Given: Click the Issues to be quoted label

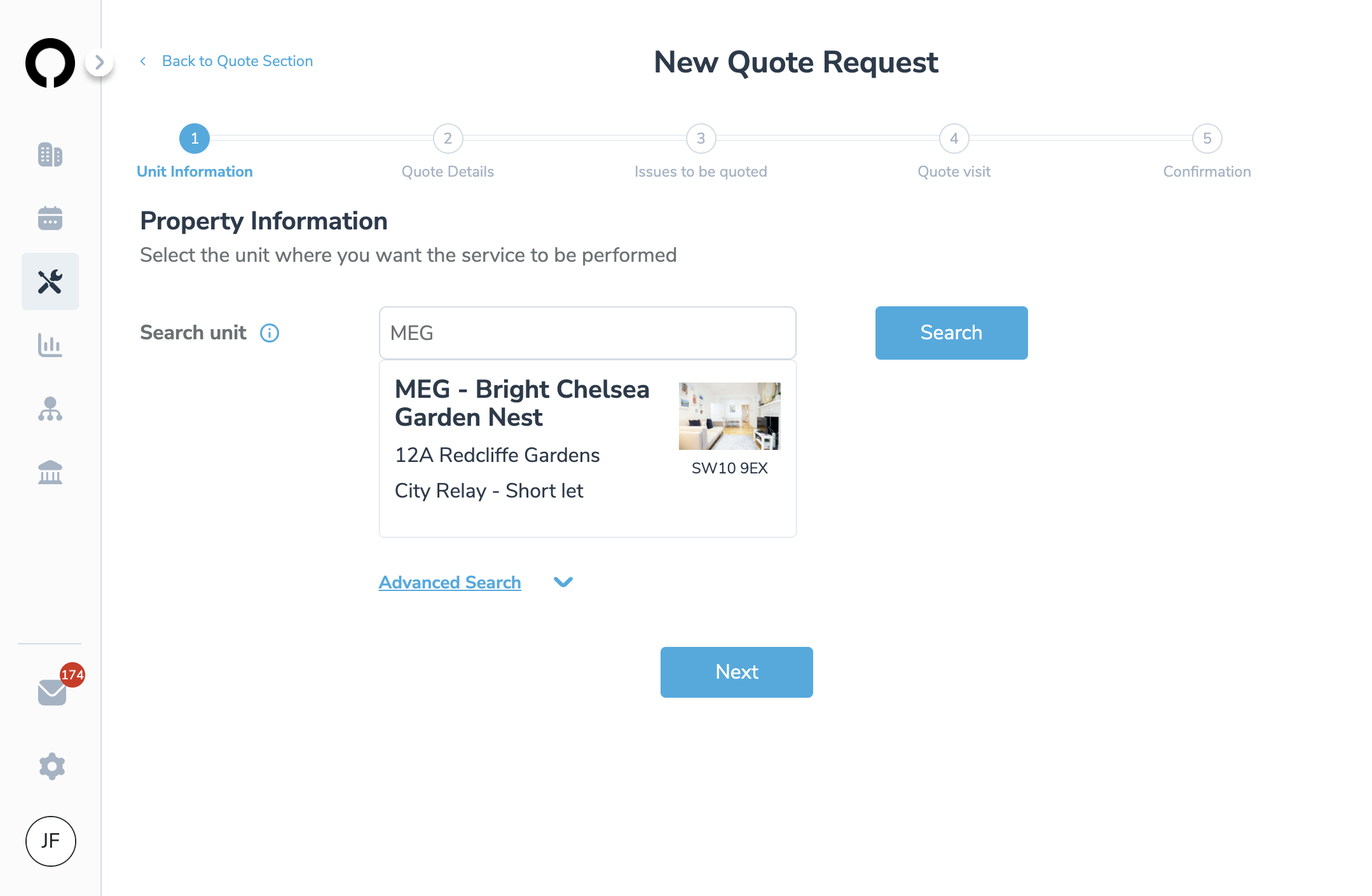Looking at the screenshot, I should 701,172.
